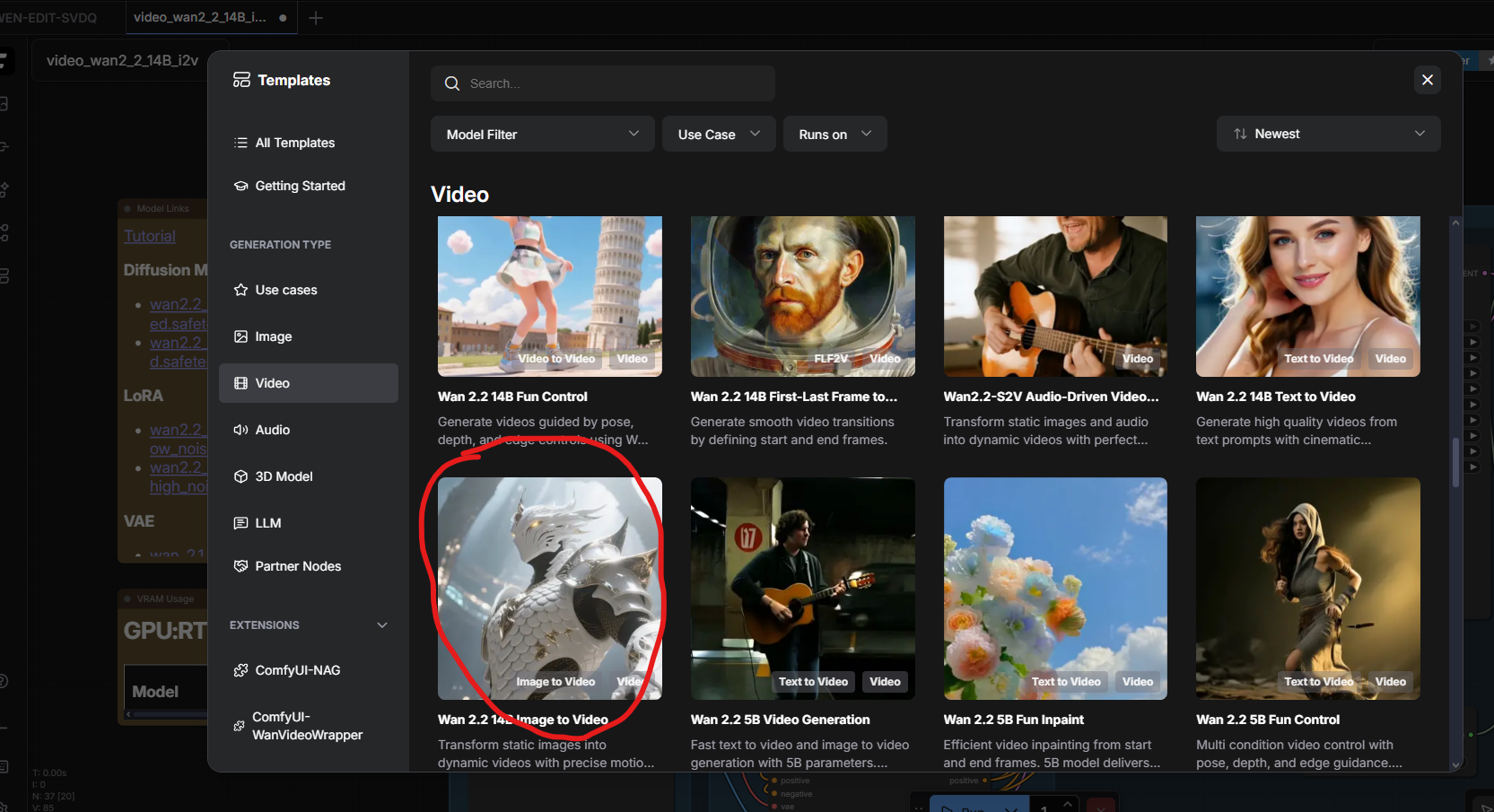Open Use cases category

285,290
